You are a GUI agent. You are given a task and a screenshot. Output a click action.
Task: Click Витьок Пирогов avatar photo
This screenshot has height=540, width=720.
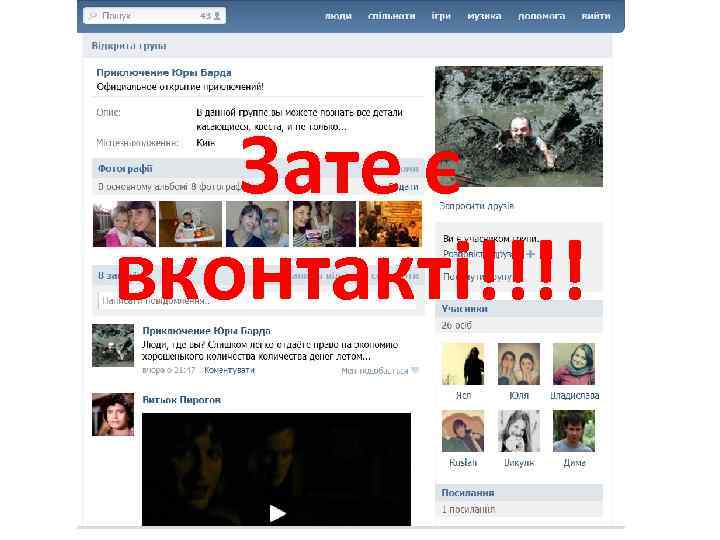click(113, 414)
